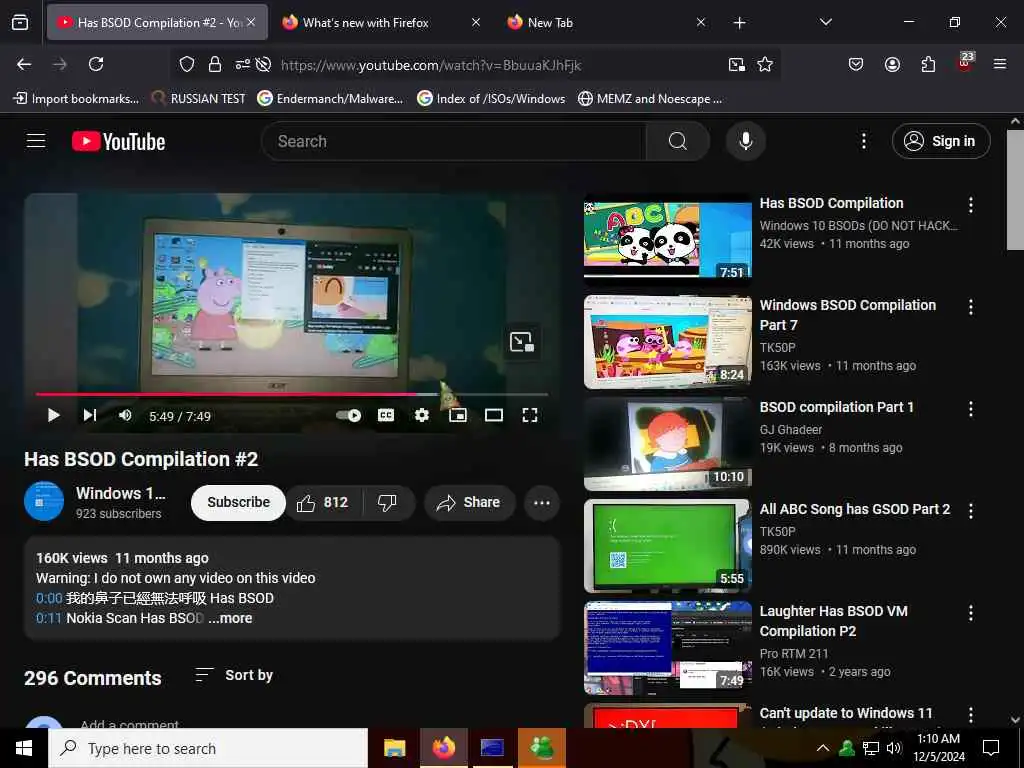Open picture-in-picture icon in the URL bar

tap(737, 64)
